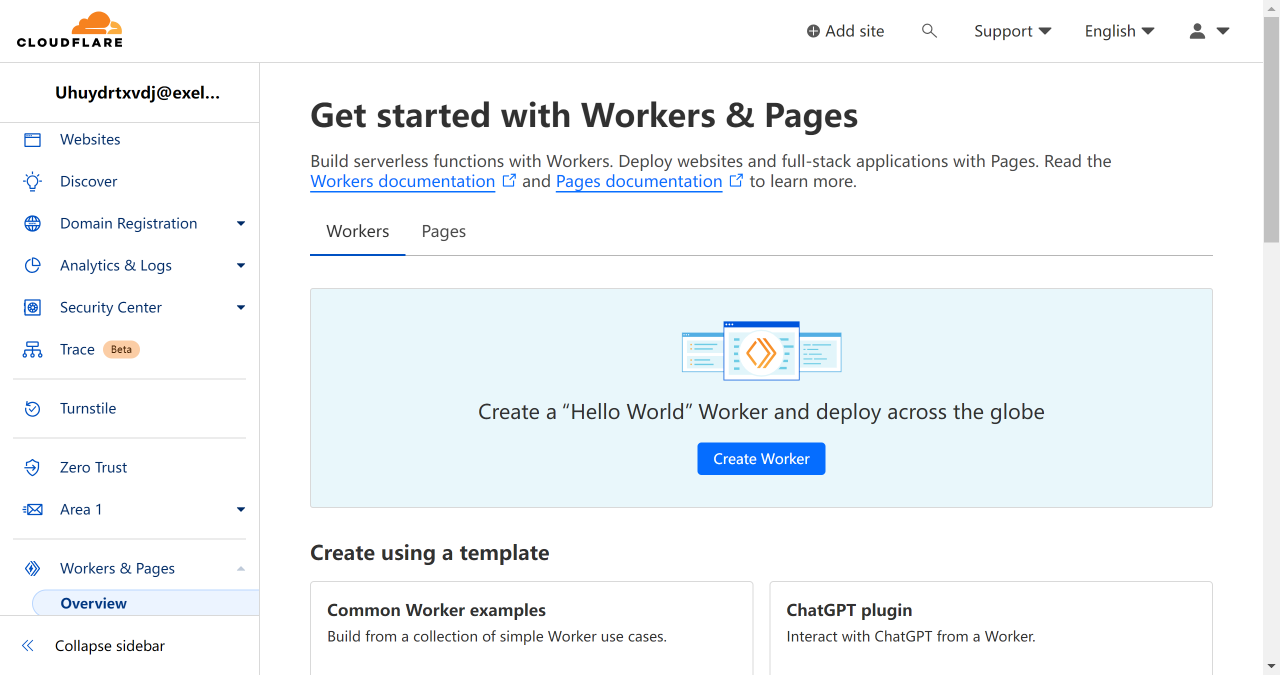Open Turnstile in the sidebar
The image size is (1280, 675).
[x=88, y=409]
